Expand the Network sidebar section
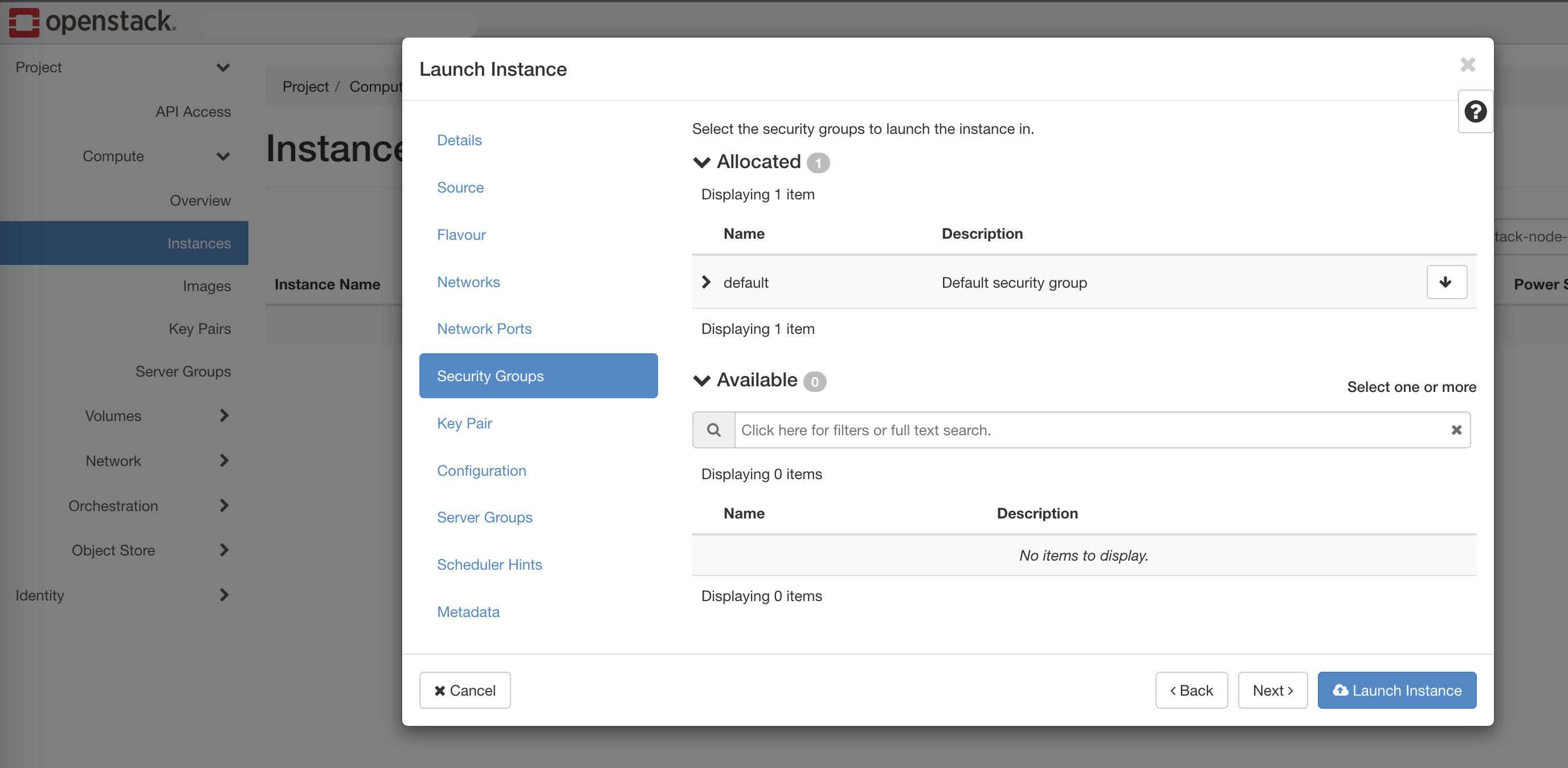1568x768 pixels. click(224, 461)
